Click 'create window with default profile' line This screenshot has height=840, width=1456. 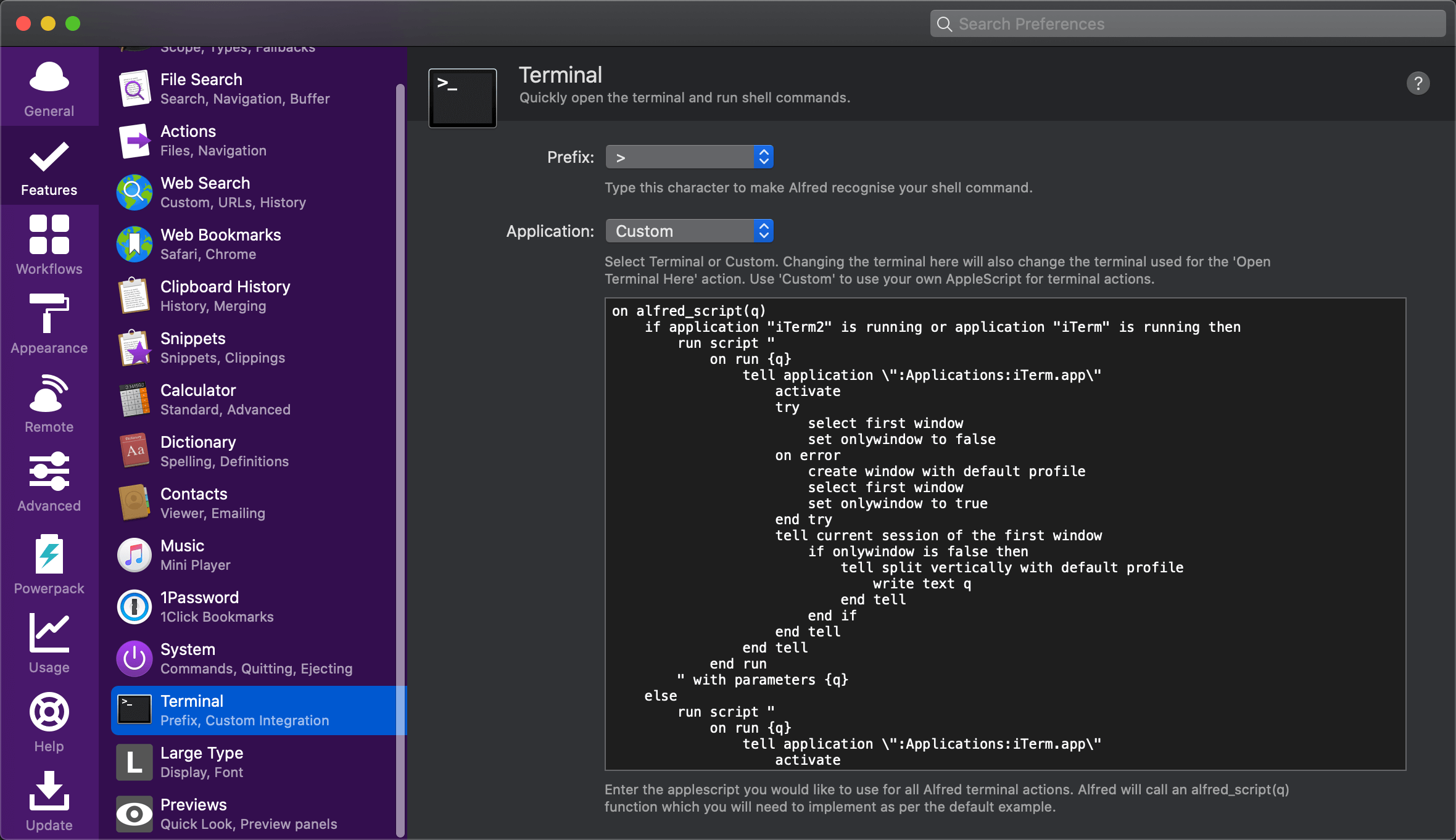coord(946,471)
